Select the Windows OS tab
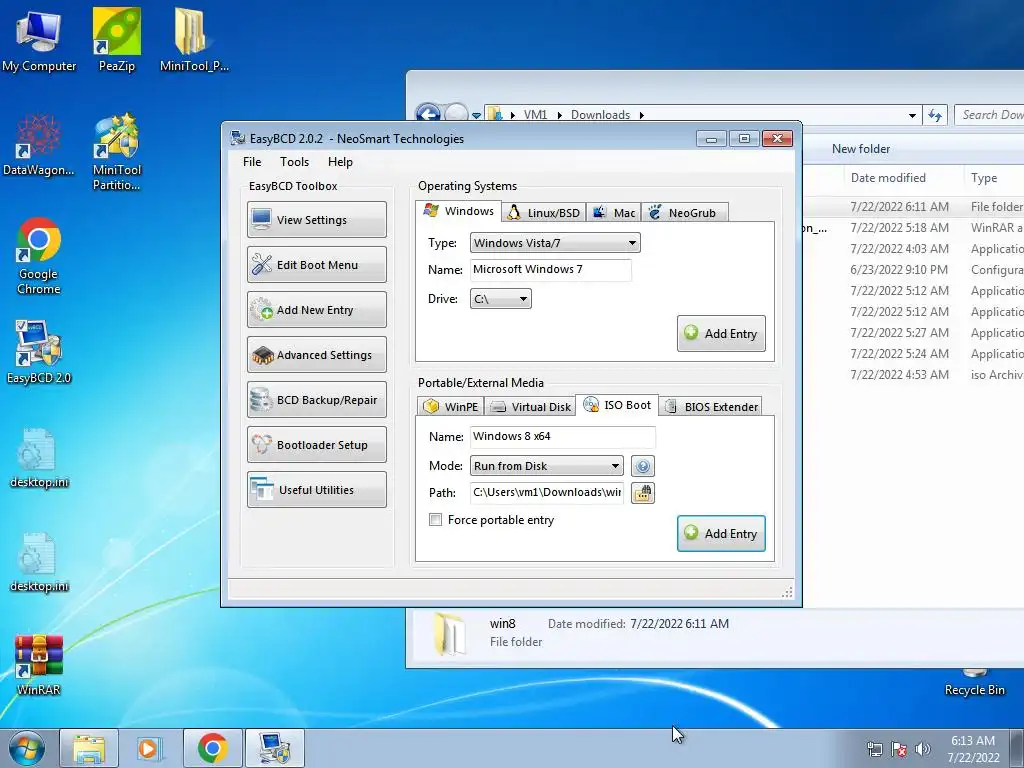 [x=458, y=211]
